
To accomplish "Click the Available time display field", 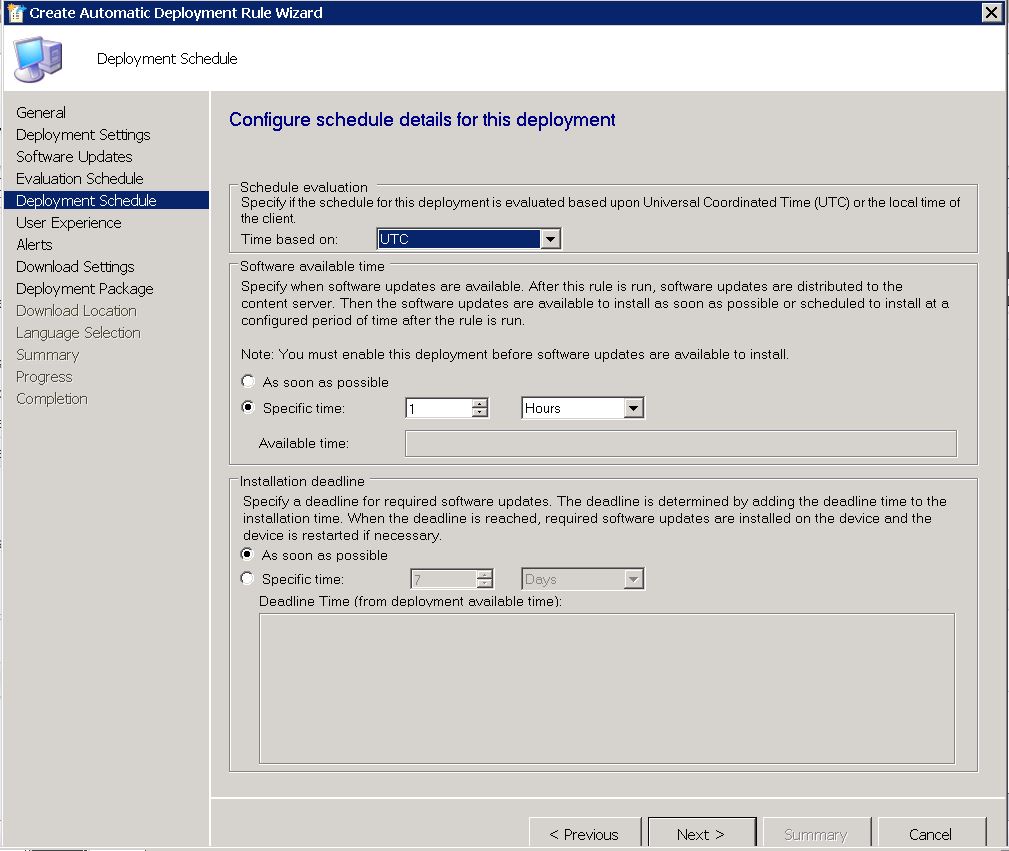I will (x=681, y=444).
